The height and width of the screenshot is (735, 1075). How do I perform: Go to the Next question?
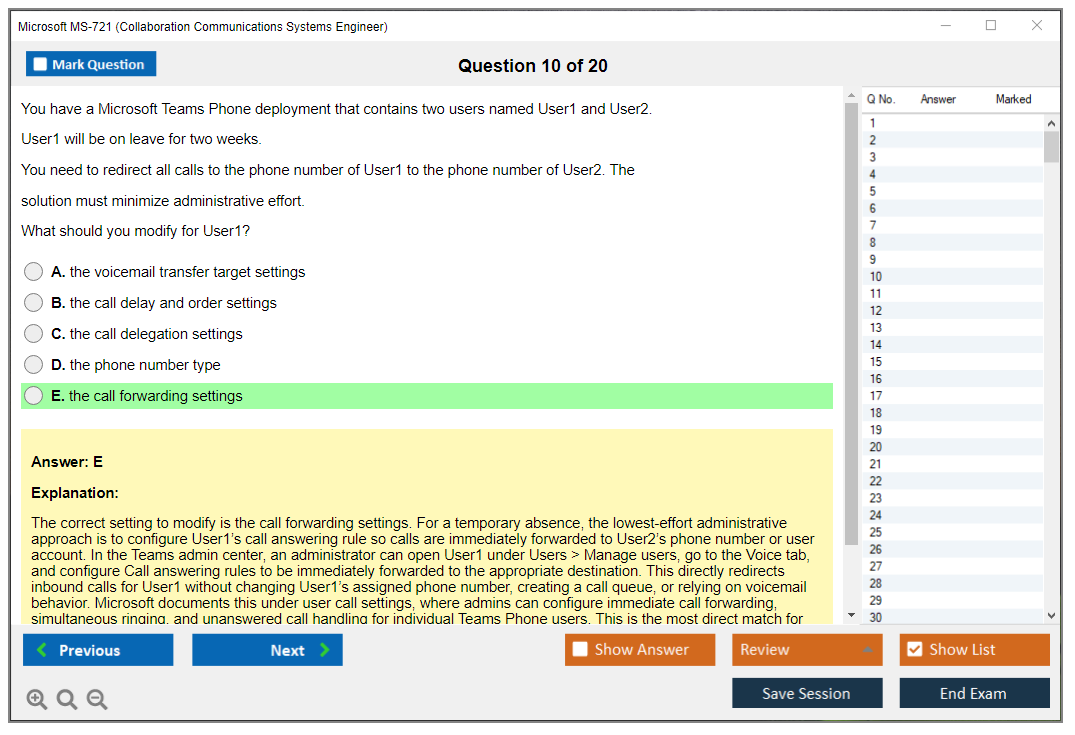tap(267, 650)
